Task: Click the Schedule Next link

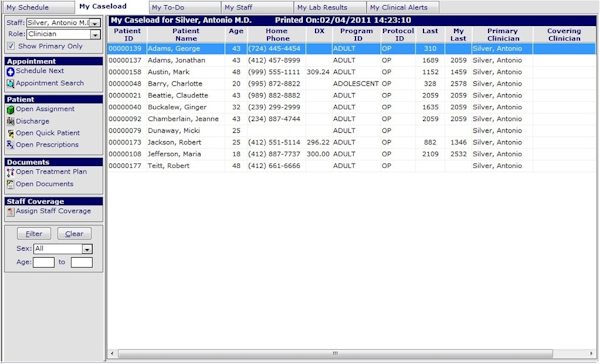Action: pos(40,71)
